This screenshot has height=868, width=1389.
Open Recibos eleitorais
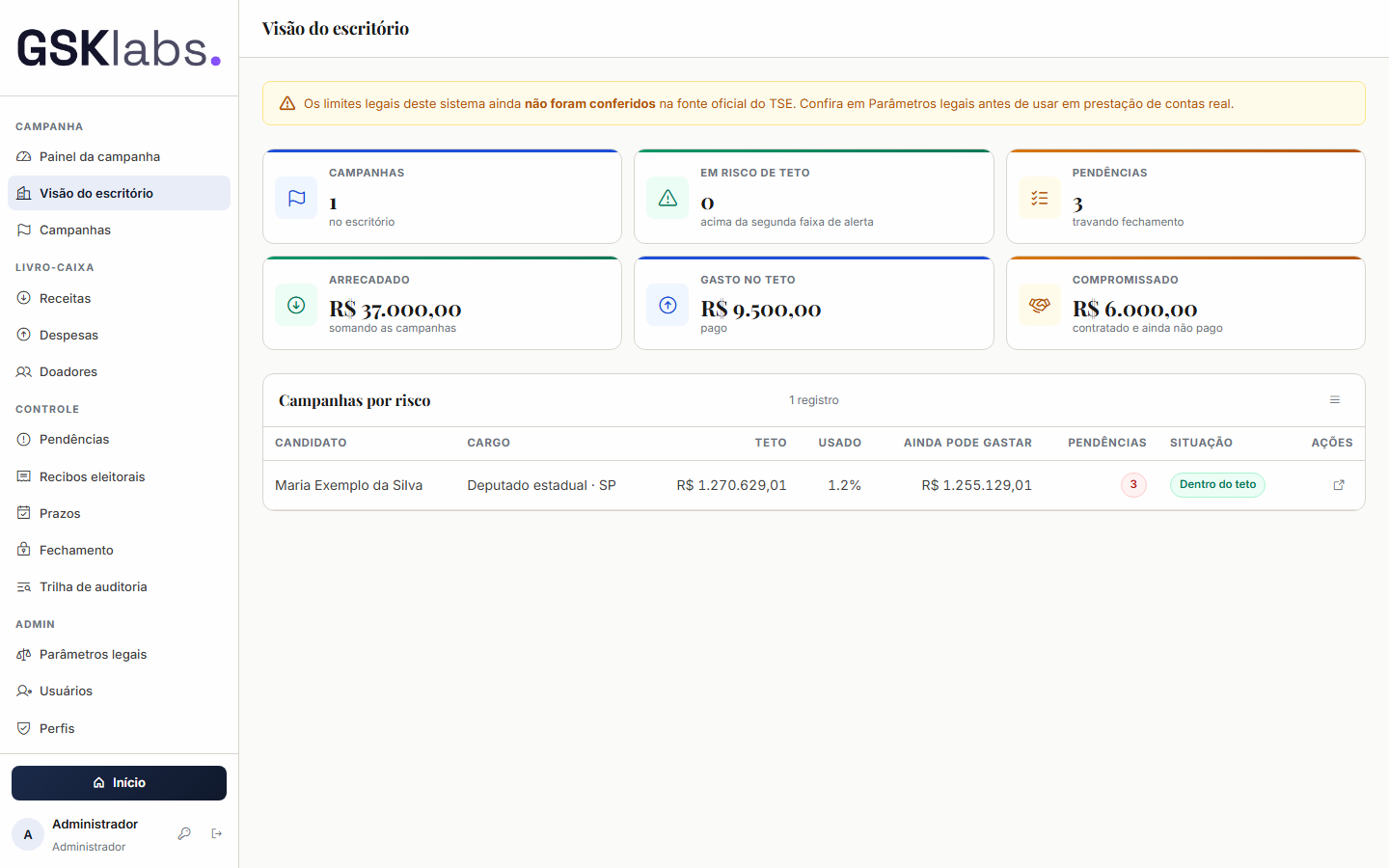(119, 476)
